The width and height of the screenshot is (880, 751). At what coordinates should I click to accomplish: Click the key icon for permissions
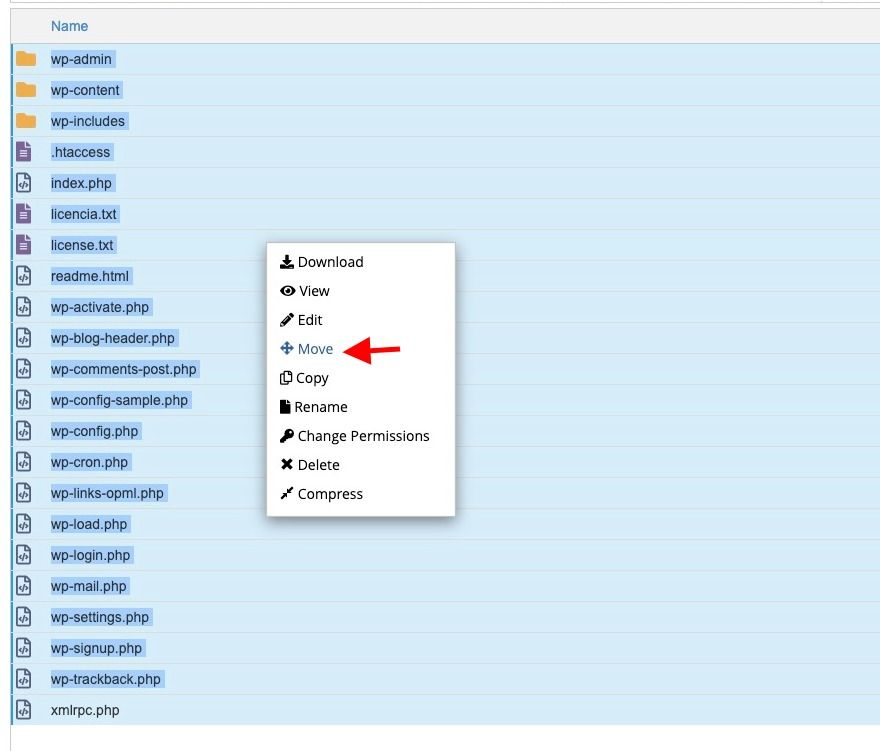[287, 436]
